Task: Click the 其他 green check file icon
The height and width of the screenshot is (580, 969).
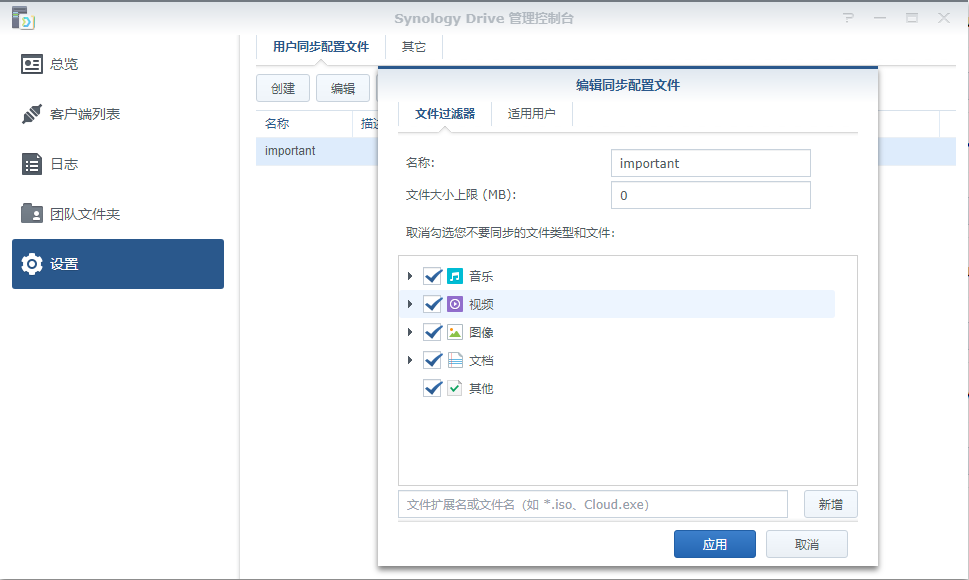Action: tap(455, 388)
